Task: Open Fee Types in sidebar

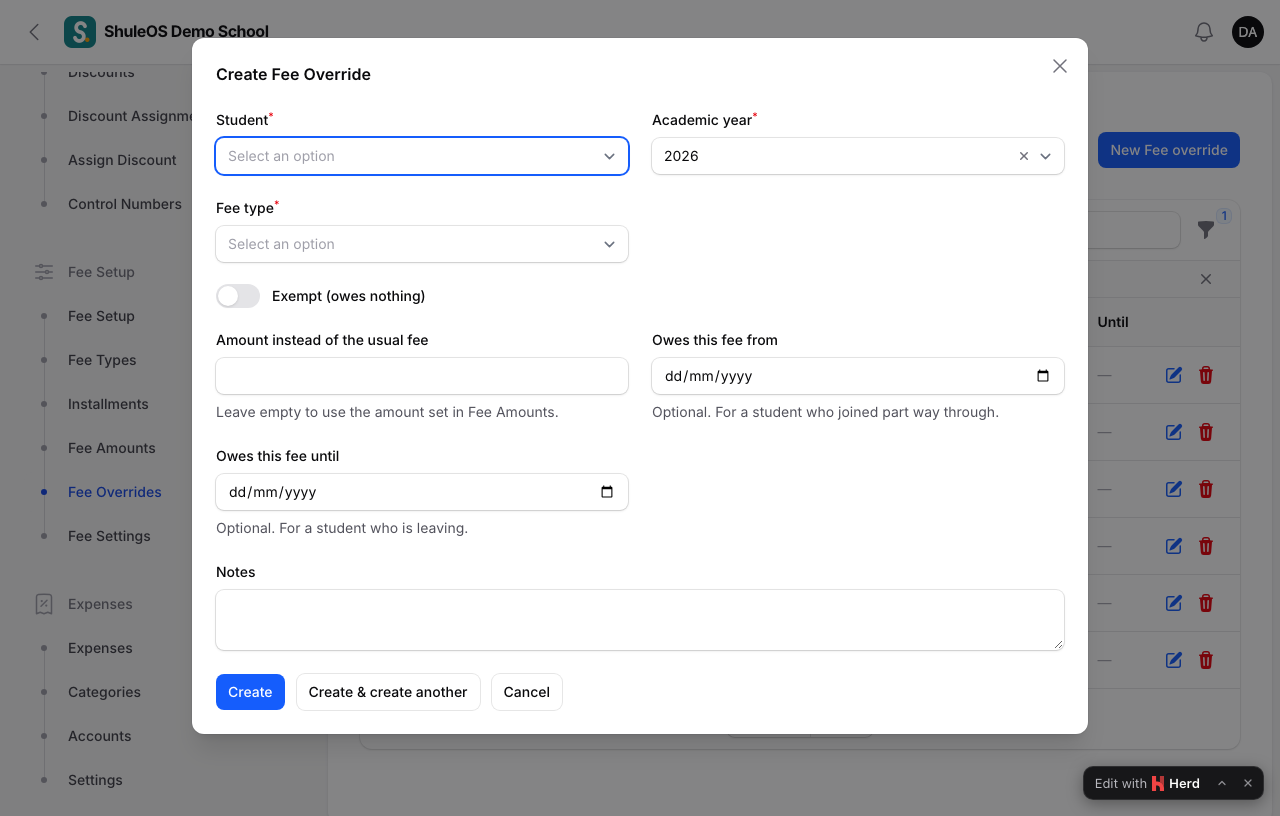Action: click(102, 360)
